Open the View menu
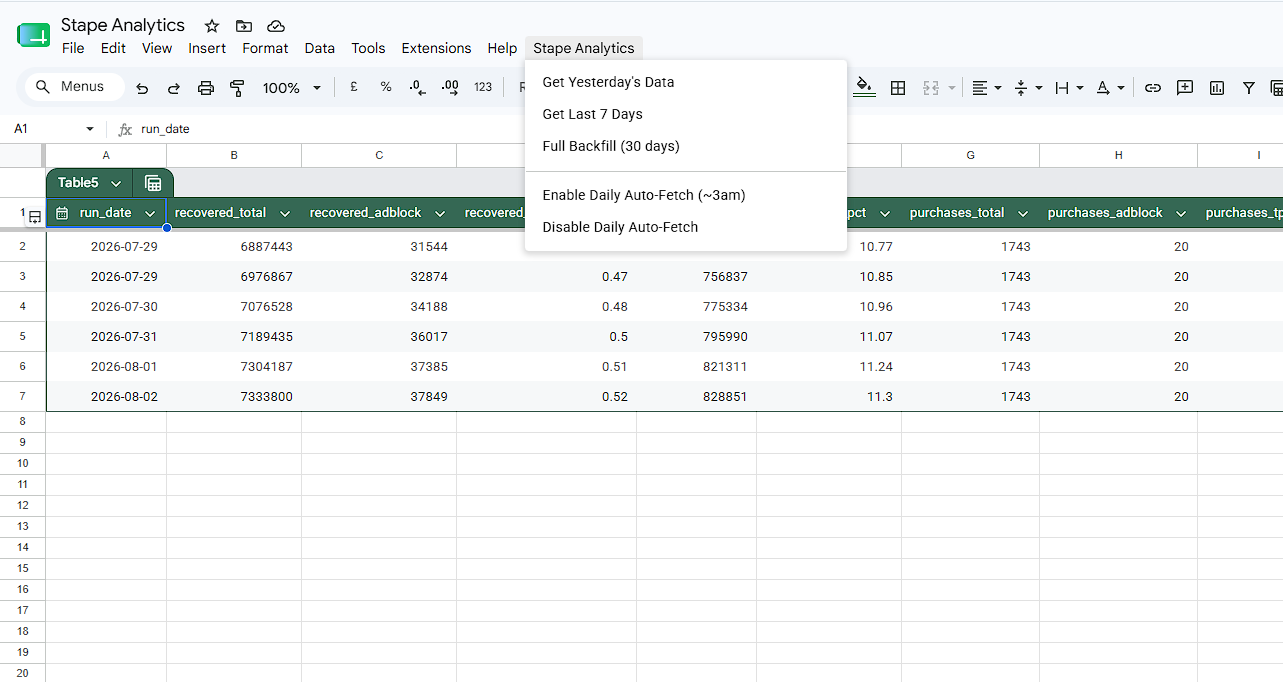 click(x=157, y=48)
